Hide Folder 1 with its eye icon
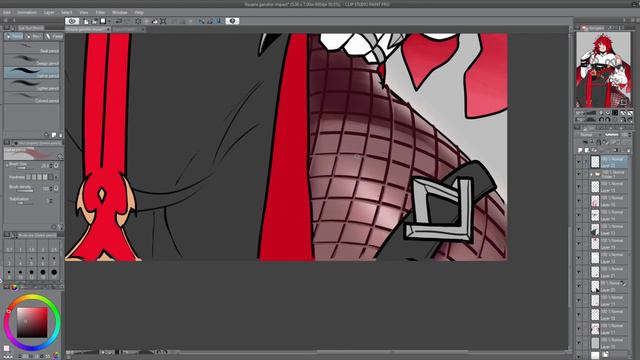 (579, 174)
